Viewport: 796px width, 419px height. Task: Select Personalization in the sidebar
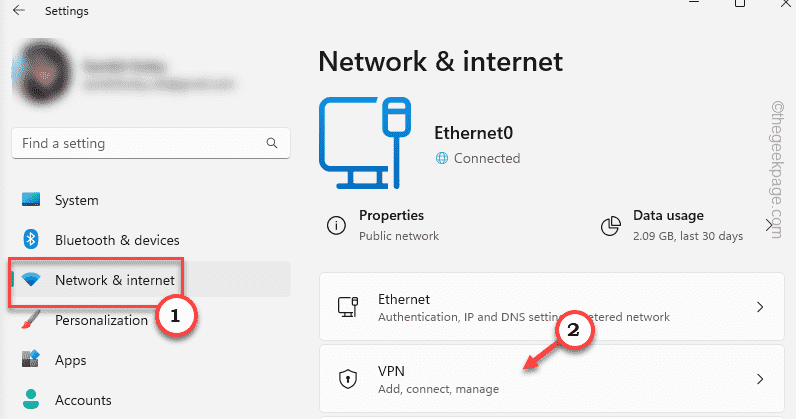coord(100,320)
